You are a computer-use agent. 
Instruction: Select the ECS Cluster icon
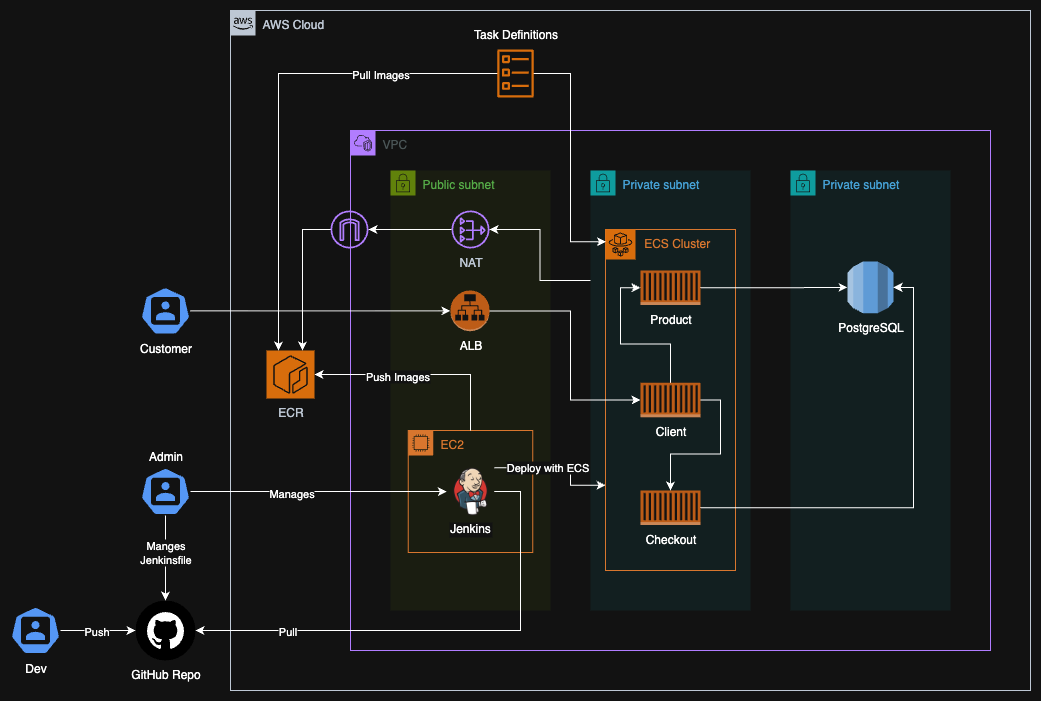tap(619, 242)
